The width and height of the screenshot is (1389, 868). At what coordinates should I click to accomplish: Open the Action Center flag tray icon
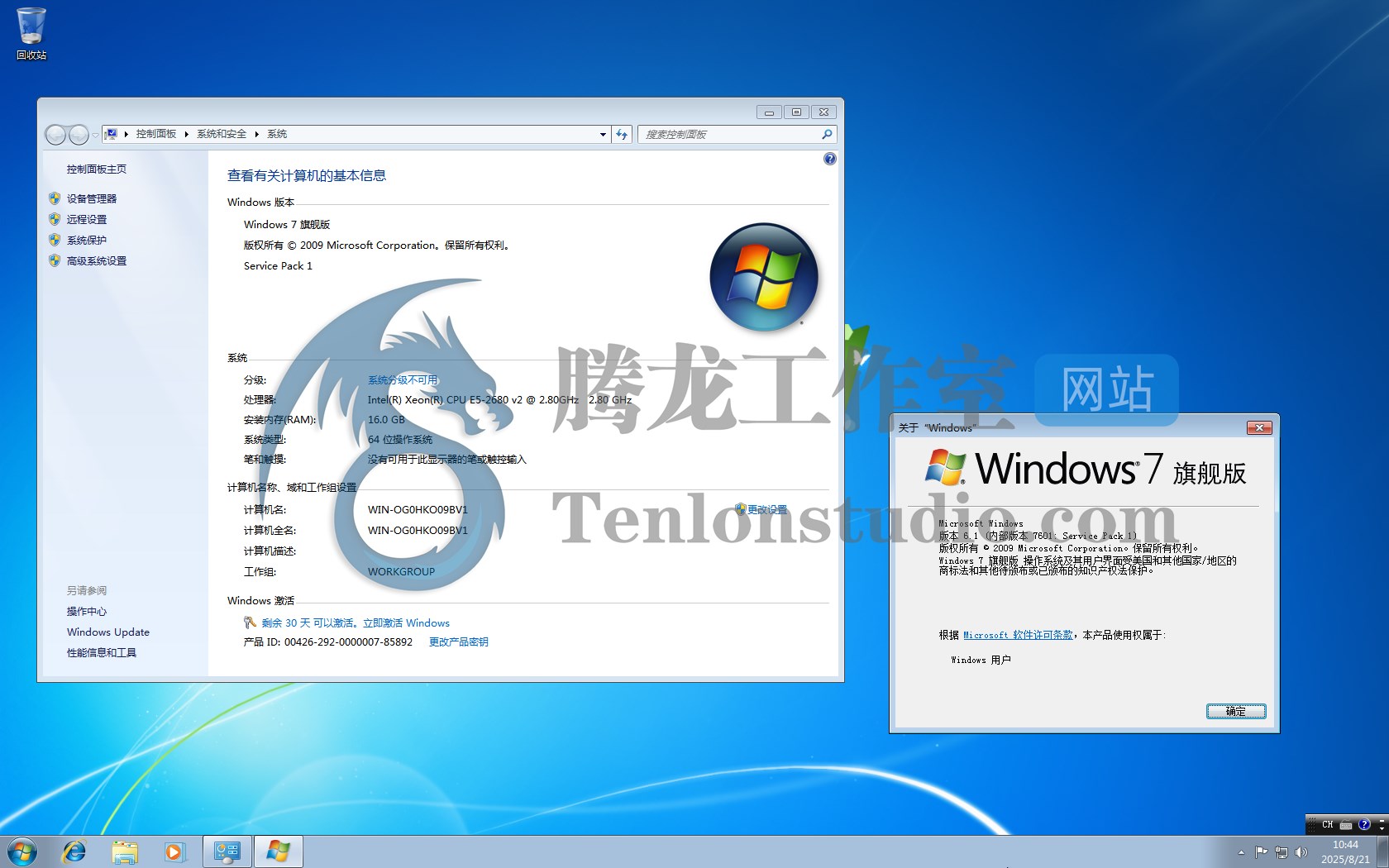point(1261,852)
